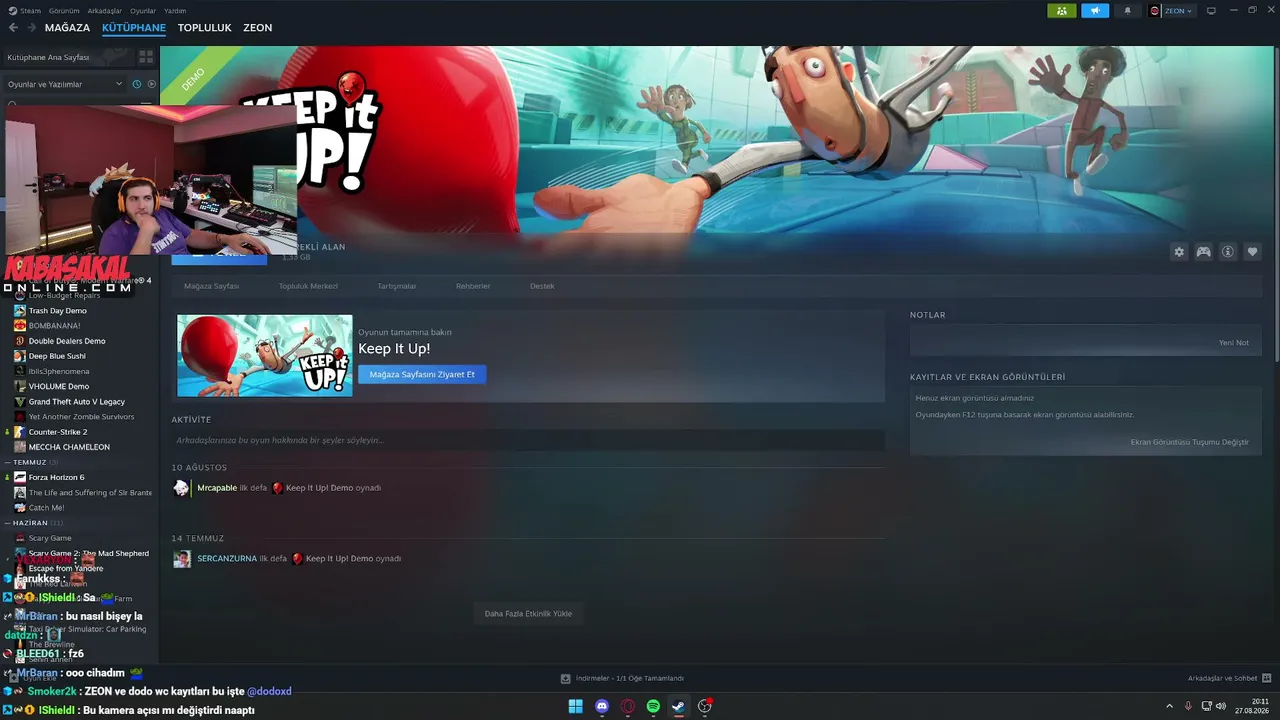Viewport: 1280px width, 720px height.
Task: Open Oyunlar ve Yazılımlar filter dropdown
Action: pos(65,84)
